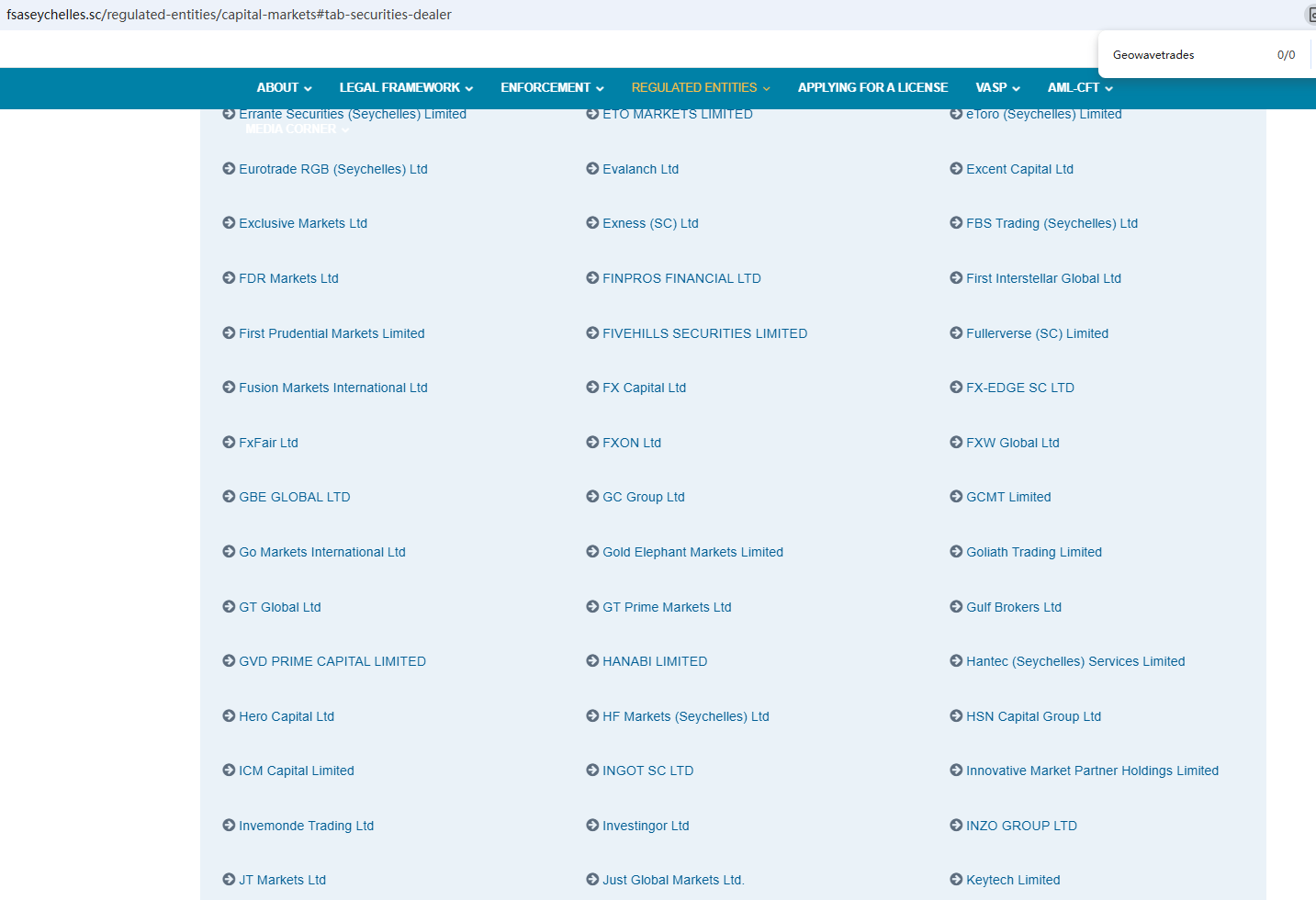Click arrow icon beside FX Capital Ltd
Viewport: 1316px width, 900px height.
pos(592,388)
